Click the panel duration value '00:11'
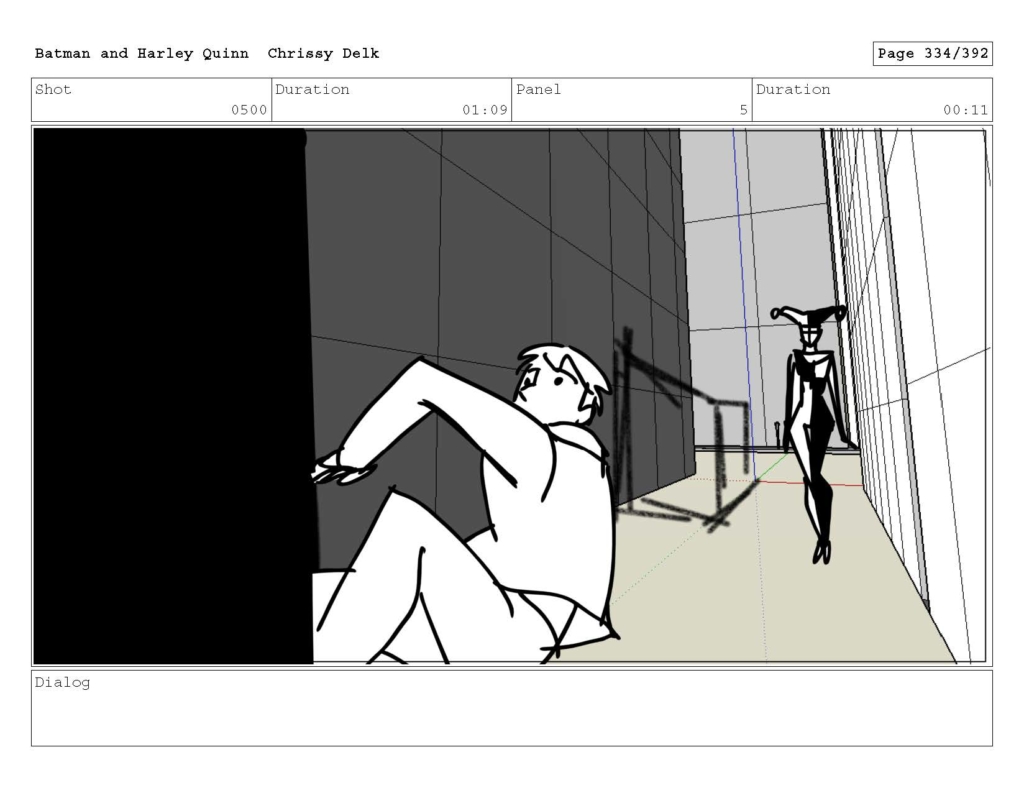1024x793 pixels. (x=965, y=110)
